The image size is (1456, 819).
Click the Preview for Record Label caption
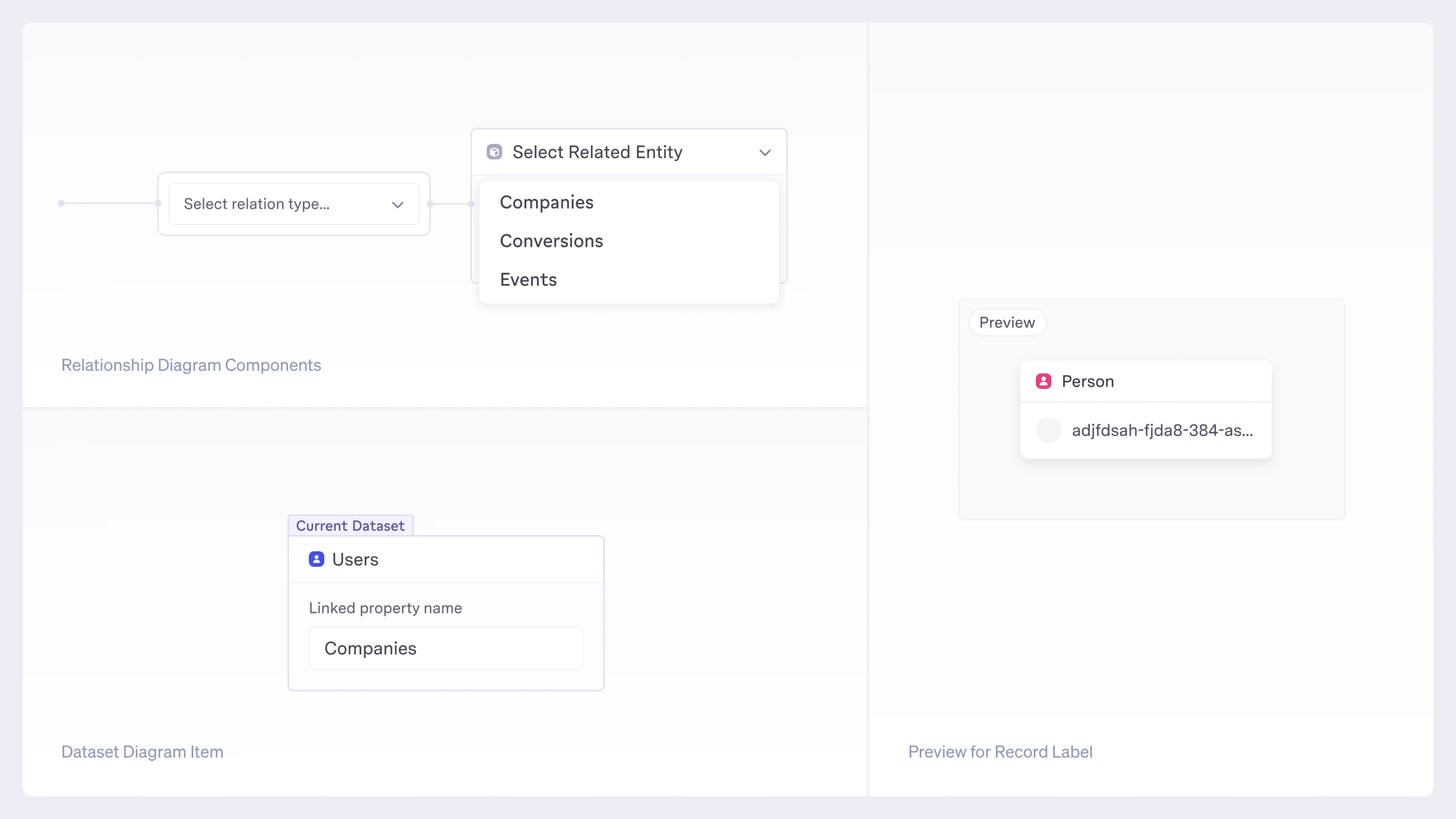click(1000, 752)
